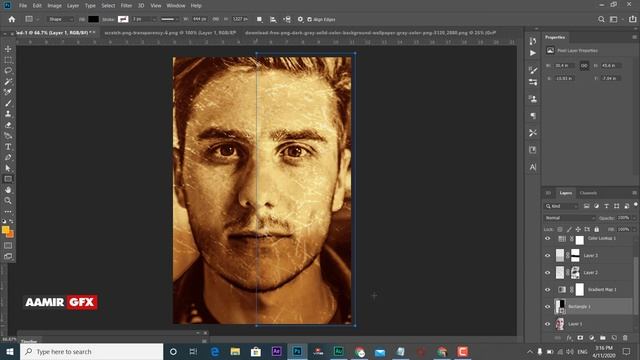Open the stroke line type dropdown
640x360 pixels.
coord(169,19)
